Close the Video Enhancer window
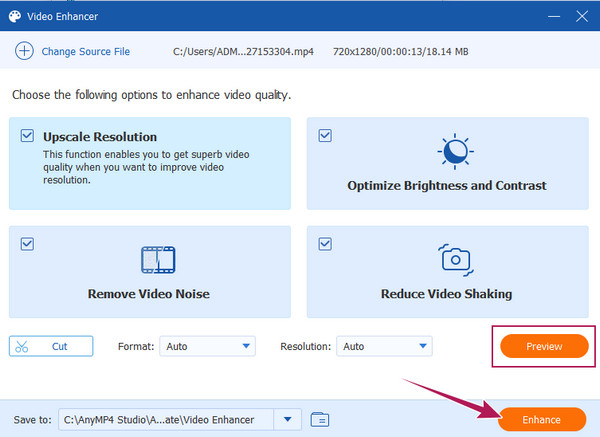 [x=582, y=16]
